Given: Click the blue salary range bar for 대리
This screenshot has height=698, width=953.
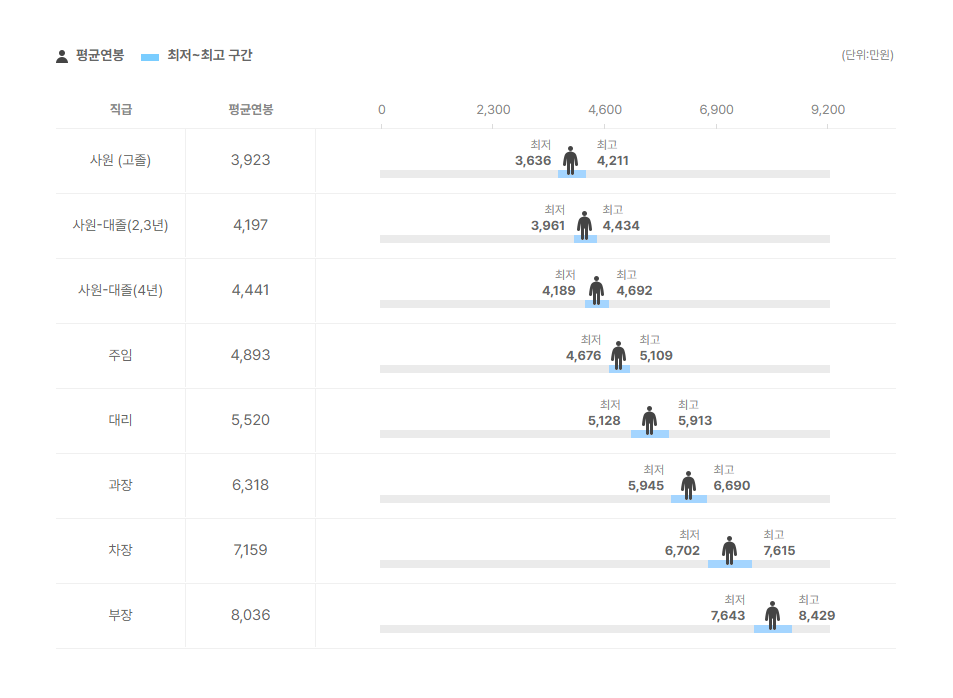Looking at the screenshot, I should (x=650, y=434).
